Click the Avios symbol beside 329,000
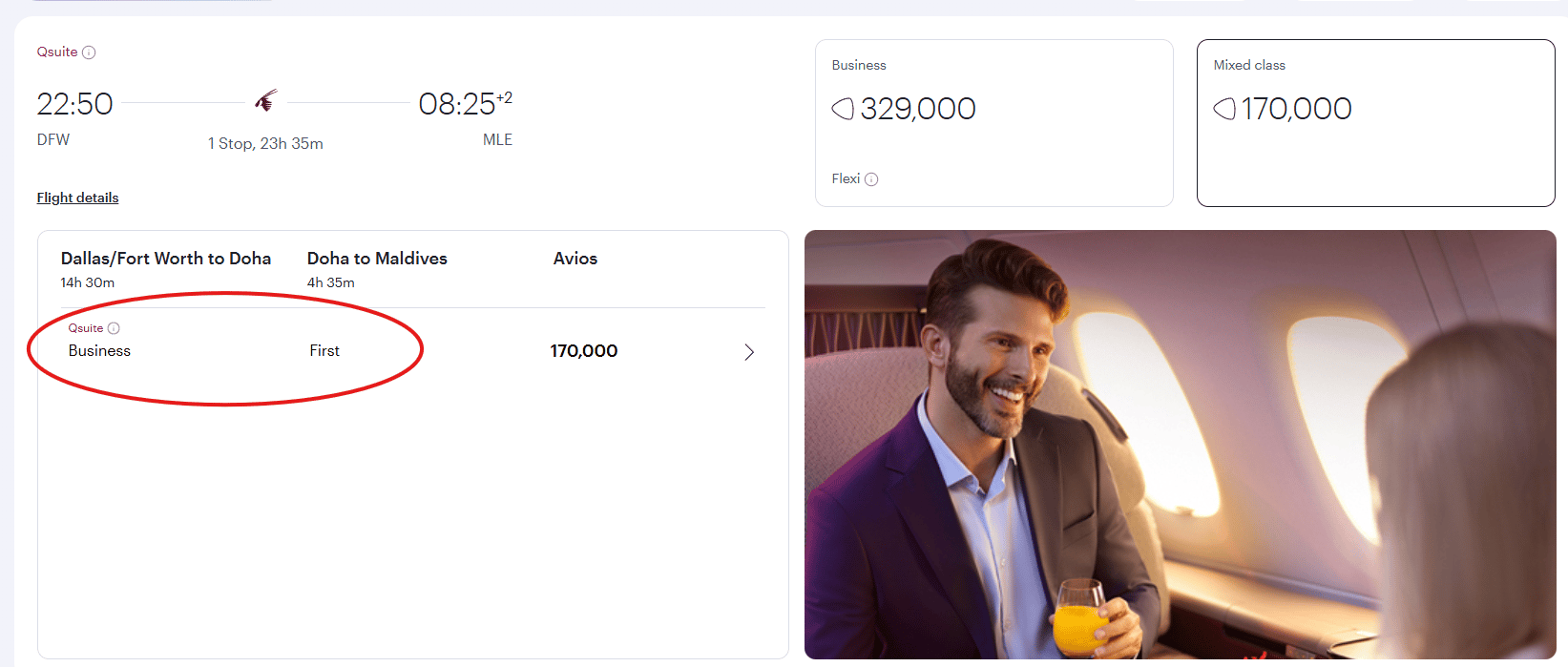The image size is (1568, 667). click(843, 109)
